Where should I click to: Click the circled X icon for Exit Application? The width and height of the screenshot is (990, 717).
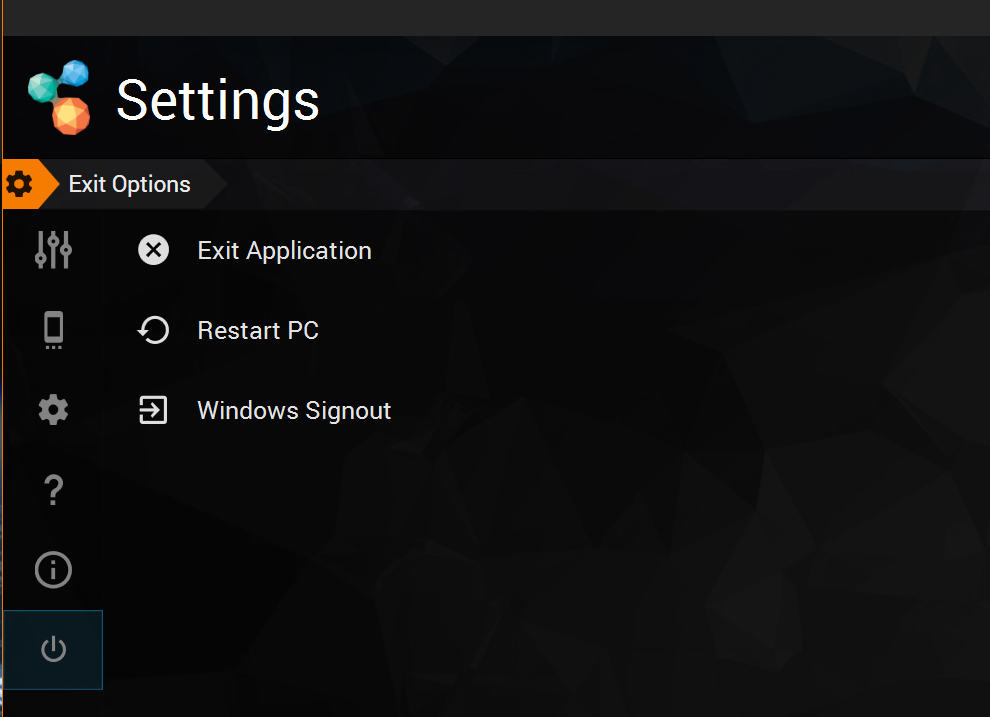153,250
